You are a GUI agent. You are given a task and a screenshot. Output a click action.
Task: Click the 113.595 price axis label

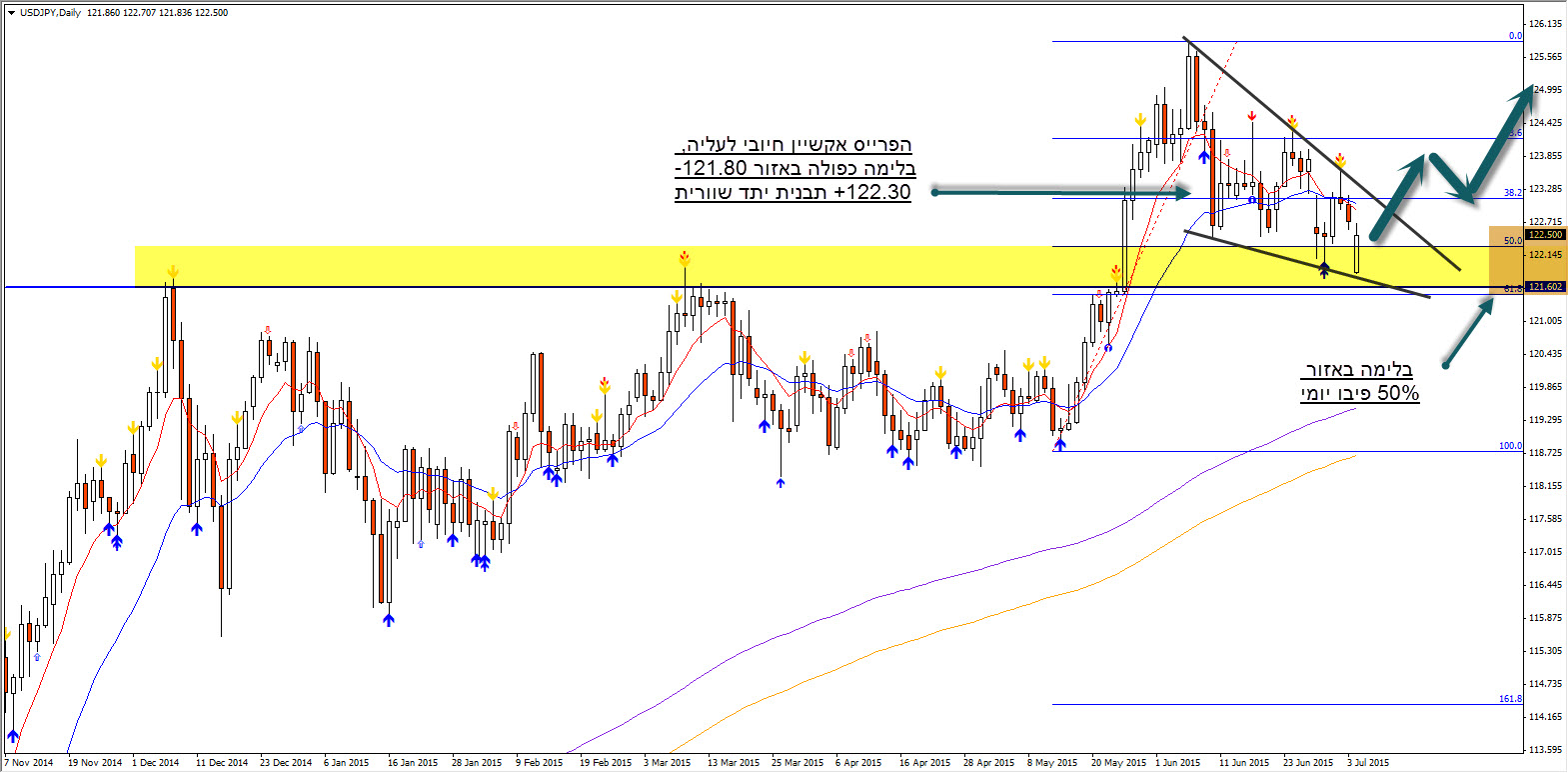coord(1545,749)
